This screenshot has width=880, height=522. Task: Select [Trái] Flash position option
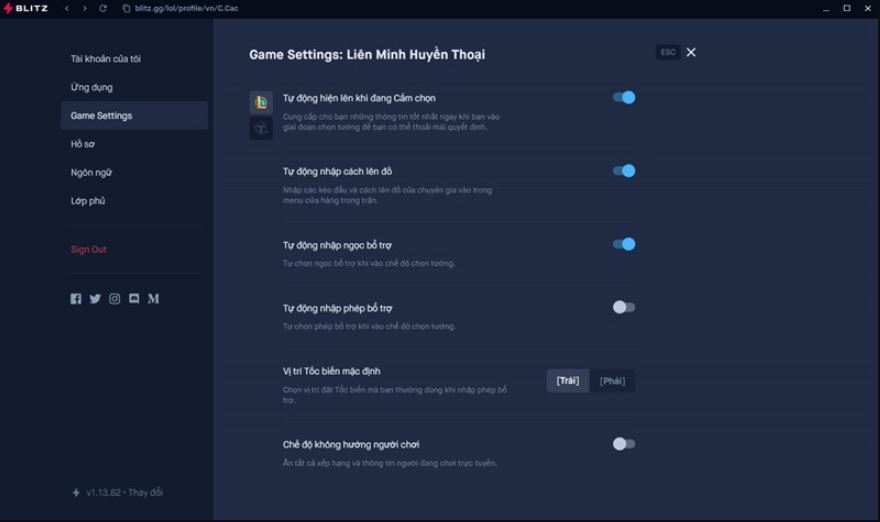568,381
